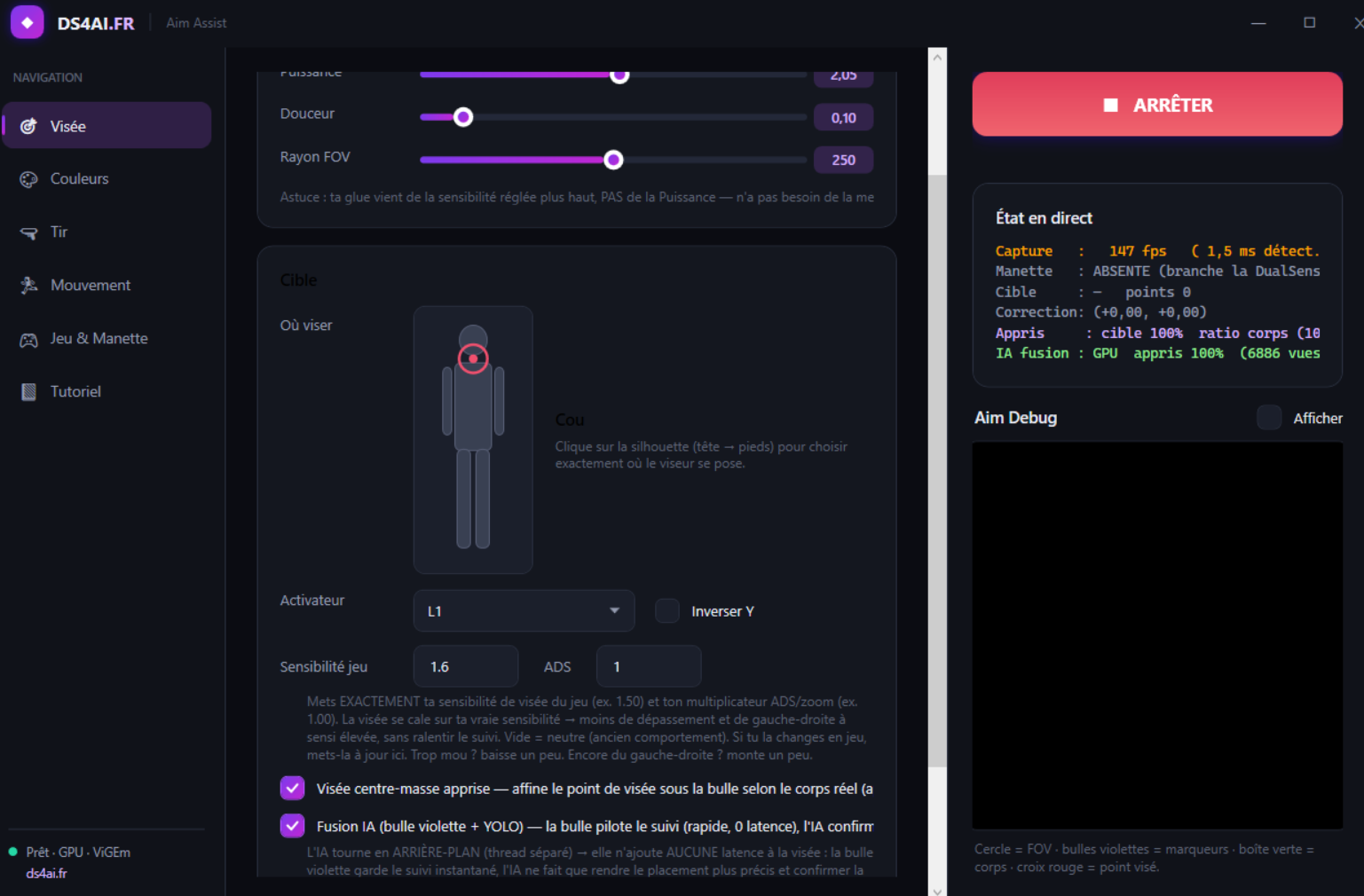Uncheck the Fusion IA checkbox

292,825
